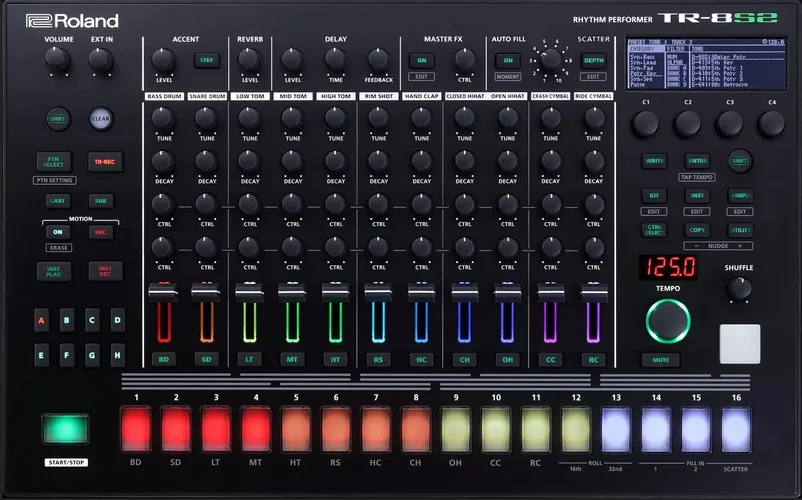Click the left SHIFT button beside CLEAR
Image resolution: width=802 pixels, height=500 pixels.
pyautogui.click(x=58, y=119)
